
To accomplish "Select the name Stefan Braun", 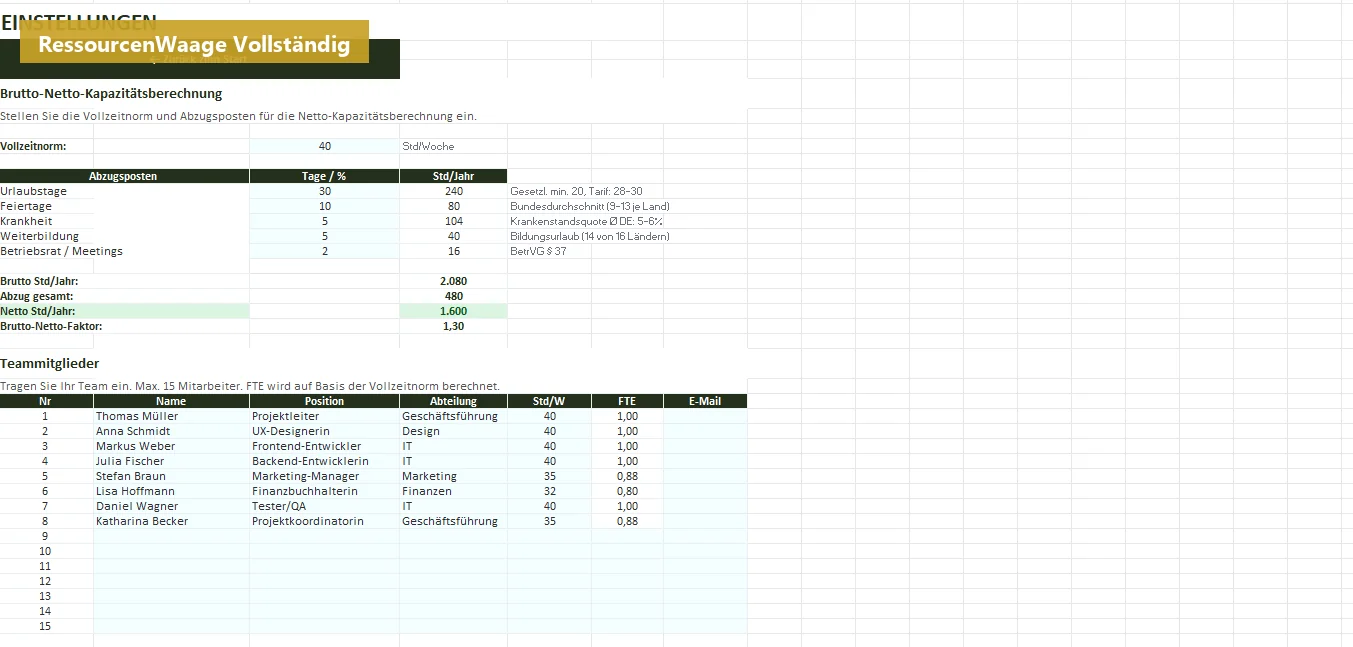I will (171, 476).
